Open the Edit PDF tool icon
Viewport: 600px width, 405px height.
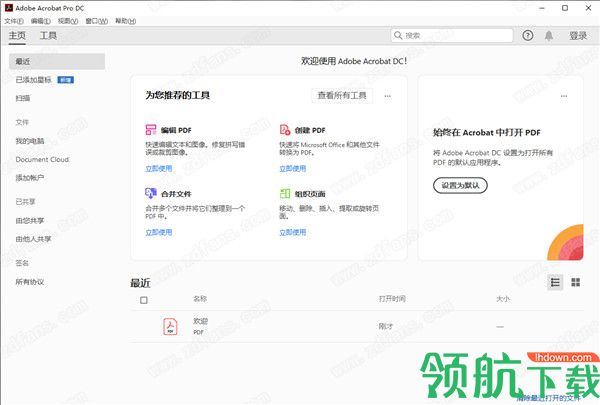click(x=151, y=129)
